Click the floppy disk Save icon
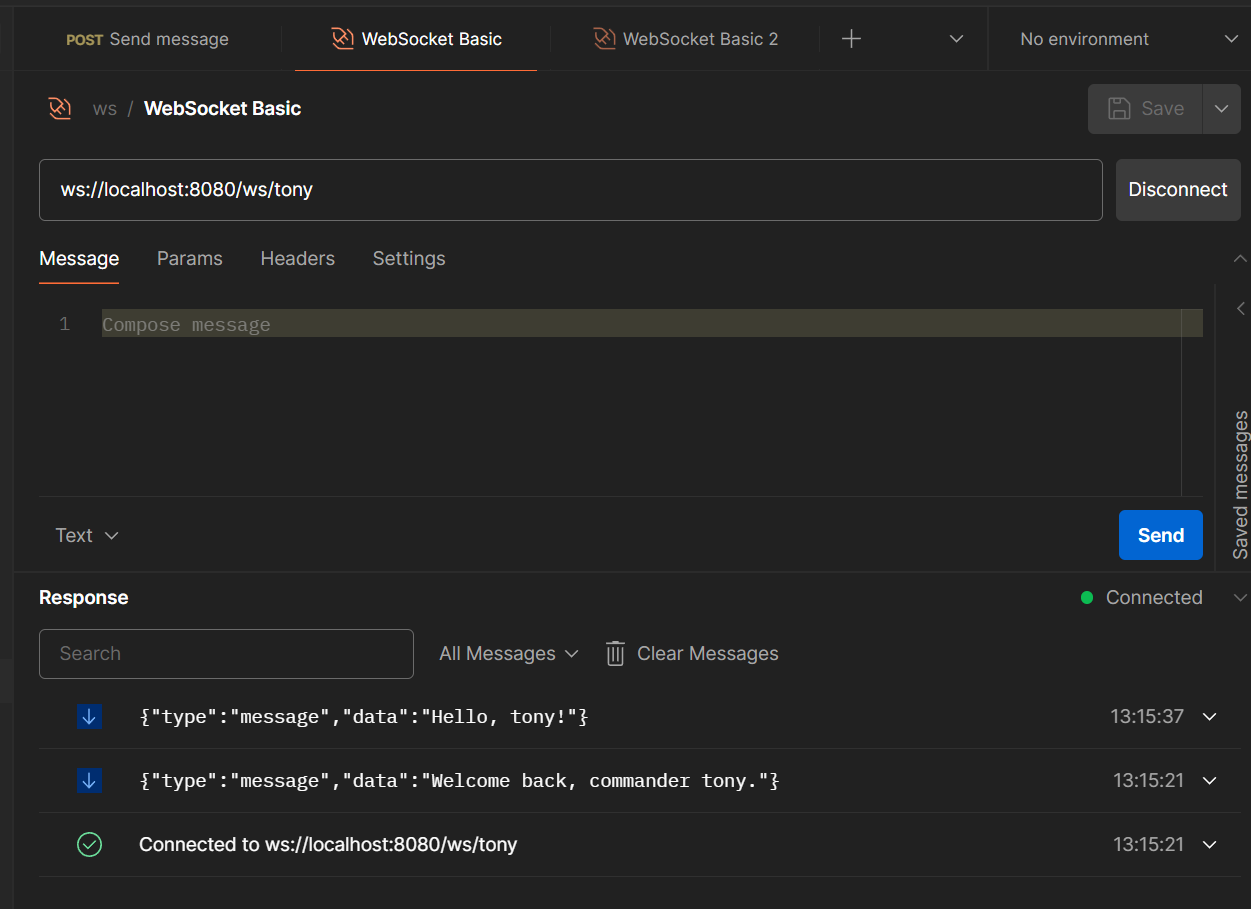1251x909 pixels. 1120,108
